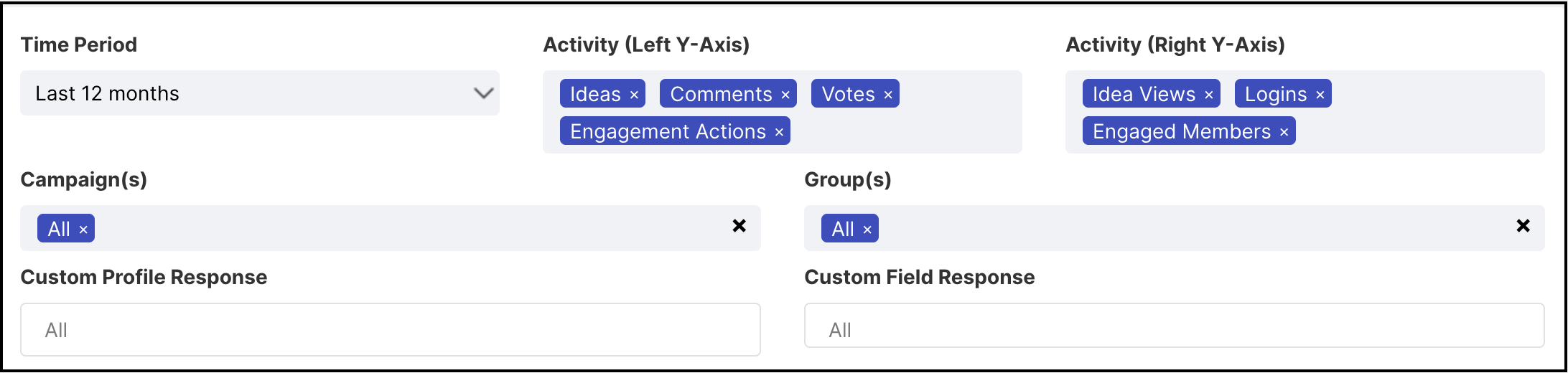Remove the Idea Views tag
Screen dimensions: 1568x373
coord(1209,95)
